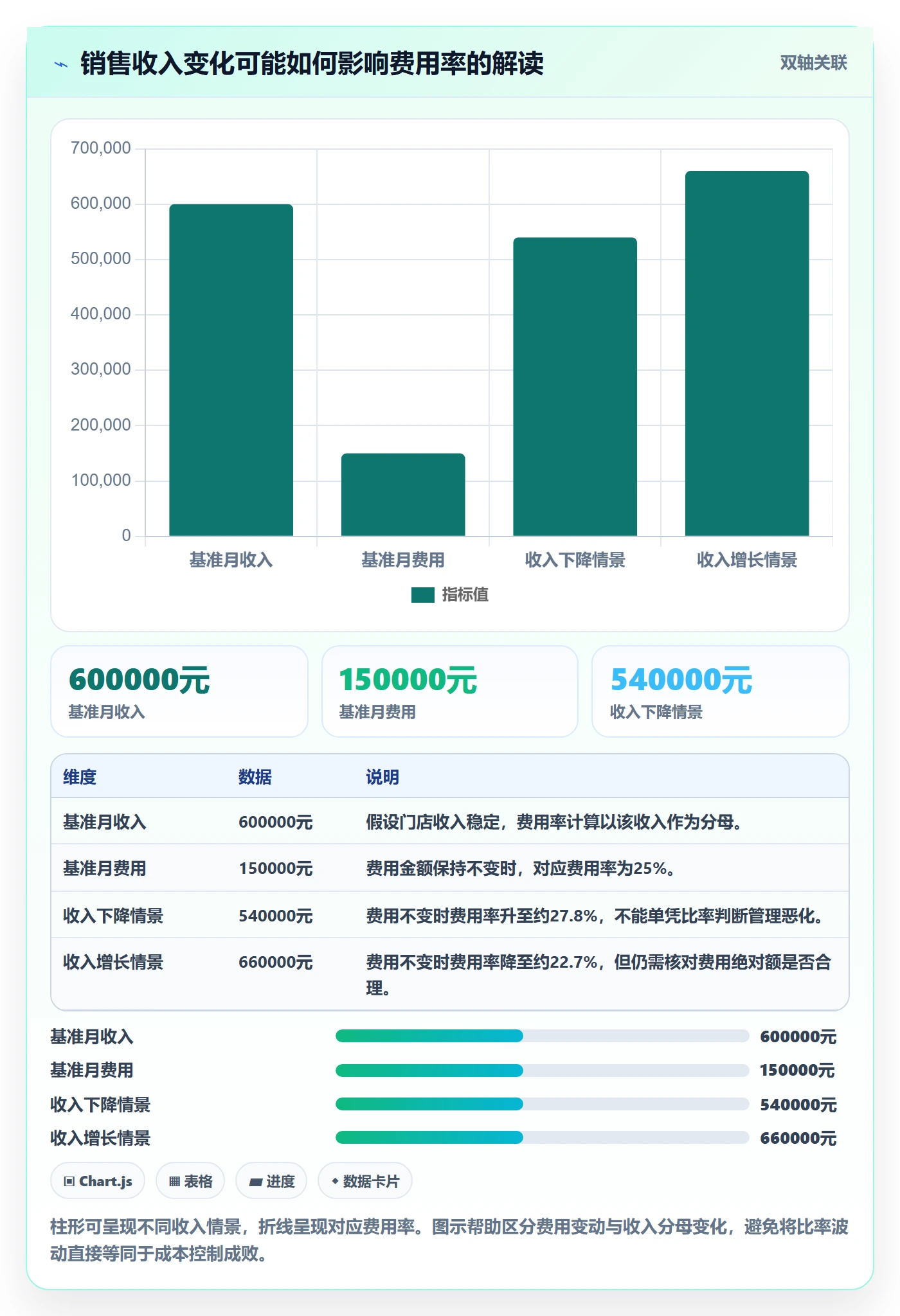The image size is (900, 1316).
Task: Click the 双轴关联 badge in the header
Action: click(x=813, y=63)
